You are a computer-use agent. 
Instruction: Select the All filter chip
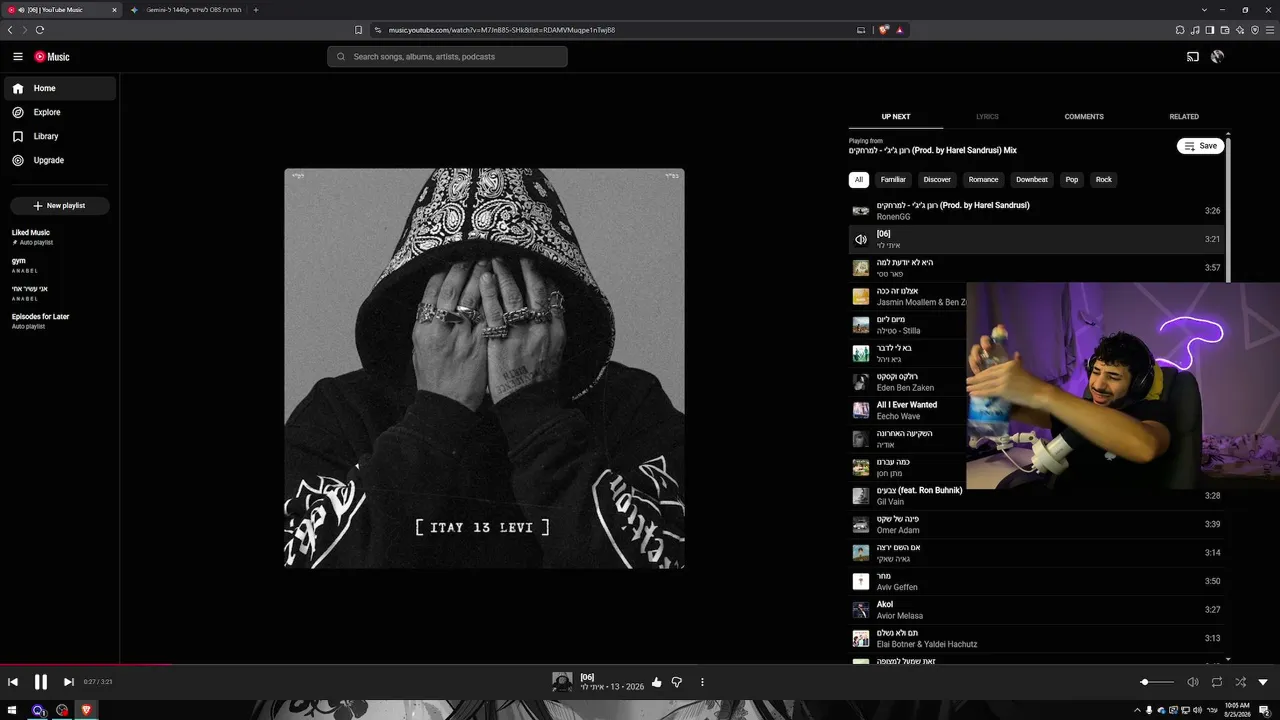(858, 180)
